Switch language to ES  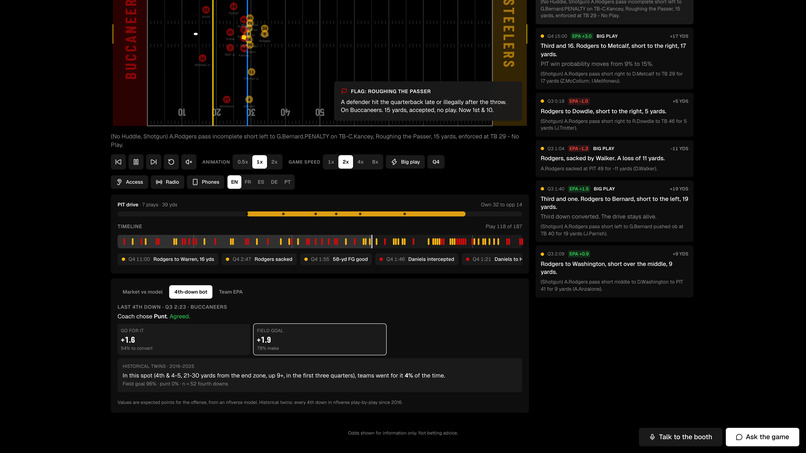pyautogui.click(x=261, y=182)
